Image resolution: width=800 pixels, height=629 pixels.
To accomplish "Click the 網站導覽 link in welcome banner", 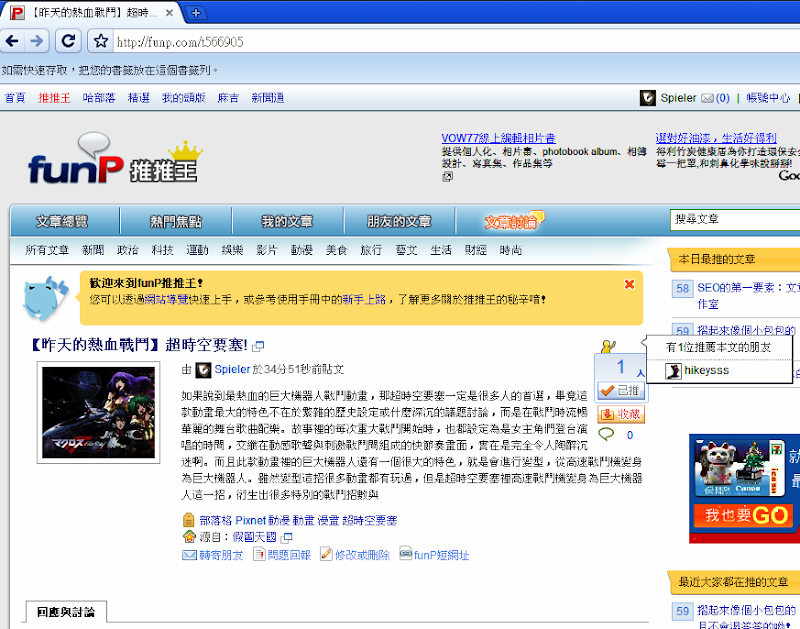I will tap(166, 299).
